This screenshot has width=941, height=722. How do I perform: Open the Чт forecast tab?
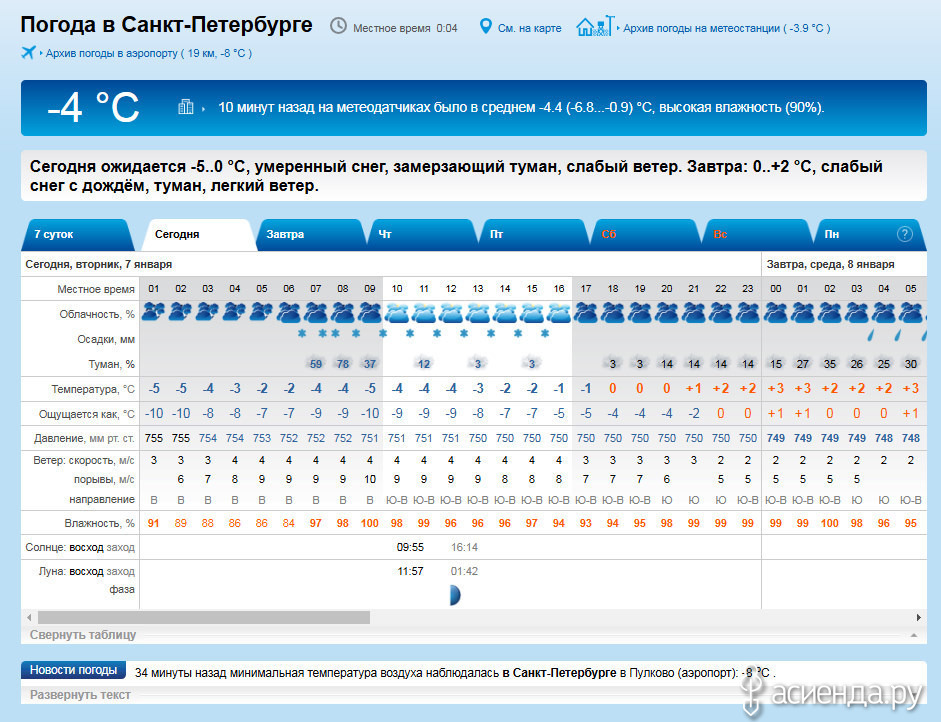(422, 235)
